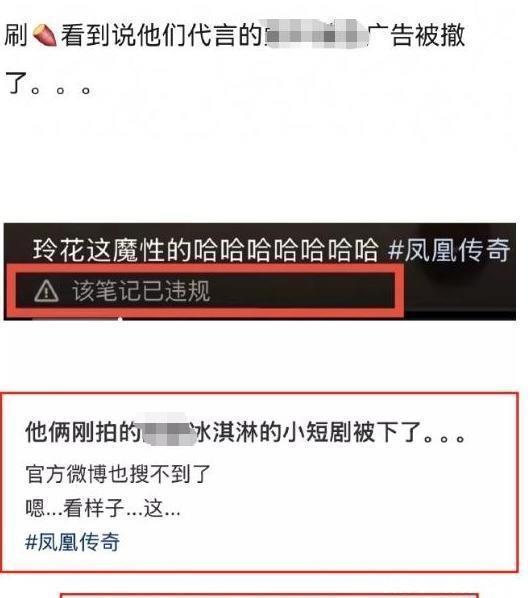Click the sweet potato emoji in first line
The width and height of the screenshot is (530, 598).
(45, 35)
